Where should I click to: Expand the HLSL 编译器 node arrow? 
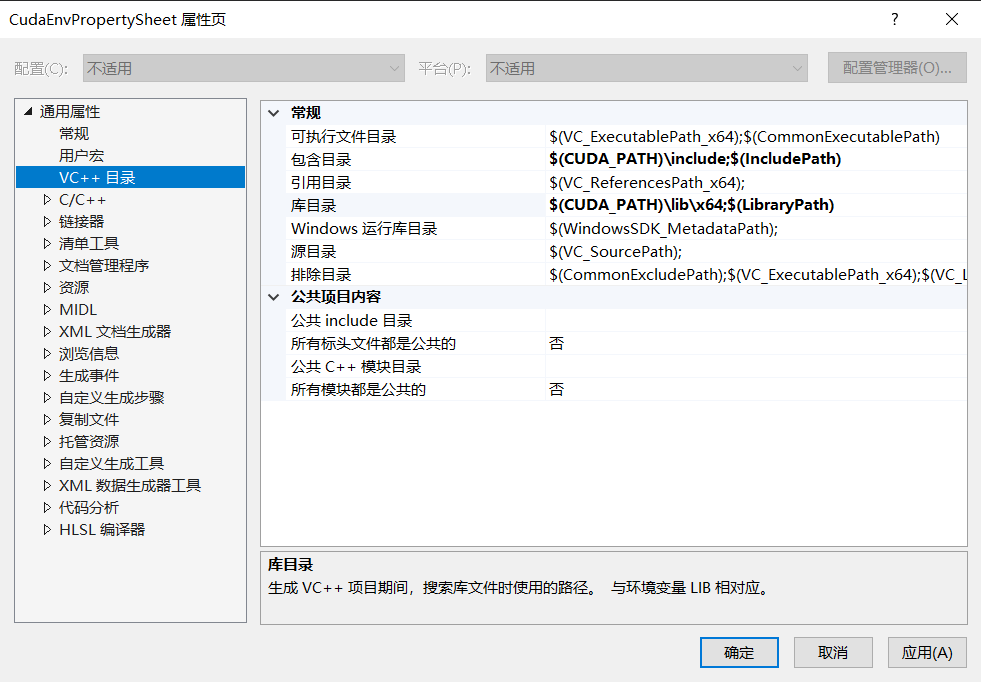(x=47, y=529)
